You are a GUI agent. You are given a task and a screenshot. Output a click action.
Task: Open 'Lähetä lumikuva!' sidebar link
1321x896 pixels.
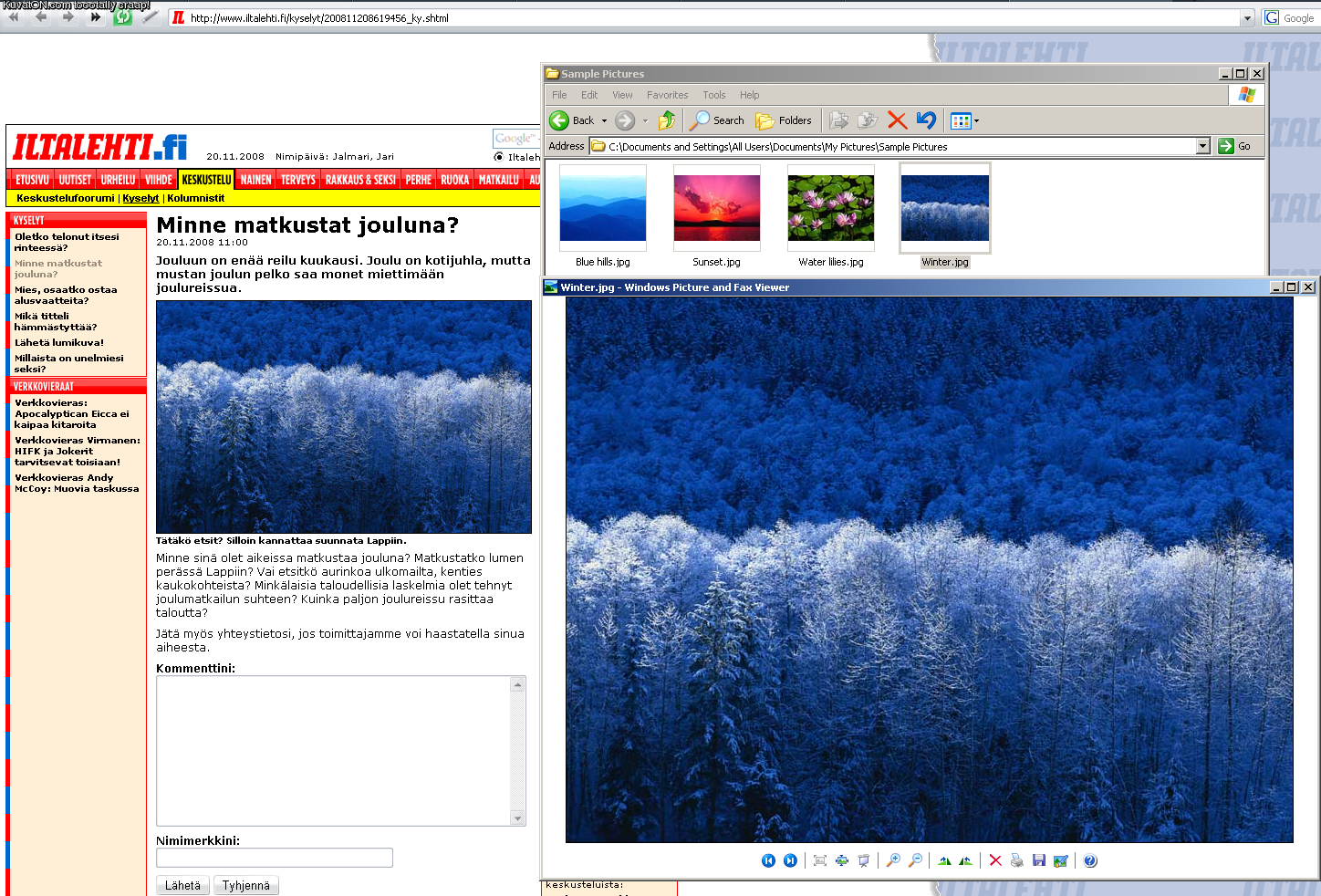59,343
